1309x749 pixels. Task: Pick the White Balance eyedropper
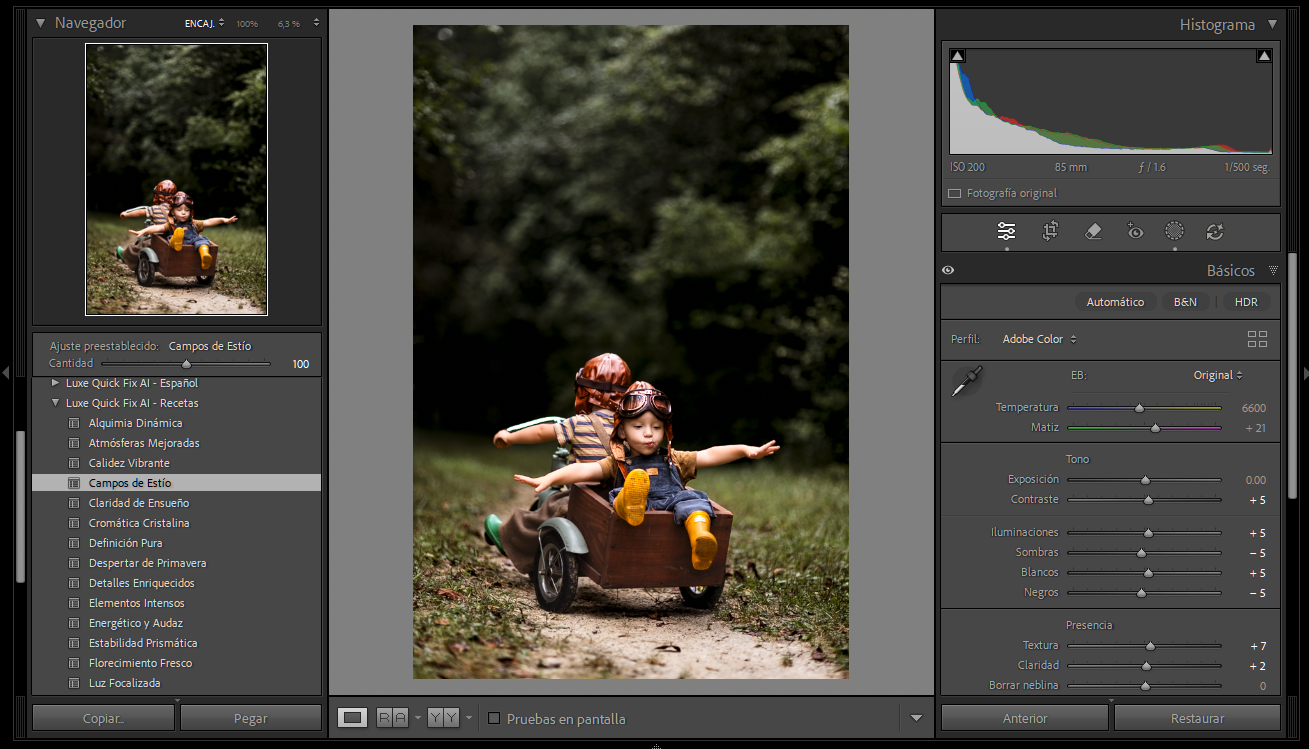coord(967,381)
